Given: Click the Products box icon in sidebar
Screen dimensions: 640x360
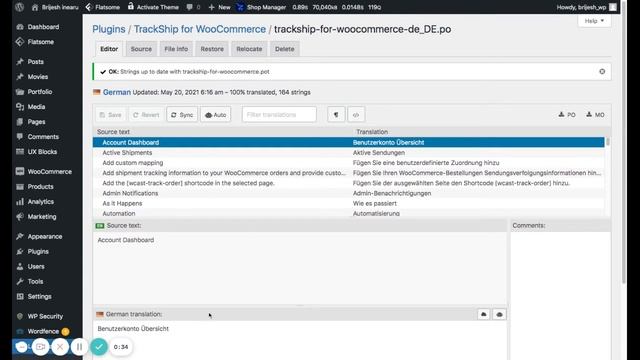Looking at the screenshot, I should coord(20,187).
